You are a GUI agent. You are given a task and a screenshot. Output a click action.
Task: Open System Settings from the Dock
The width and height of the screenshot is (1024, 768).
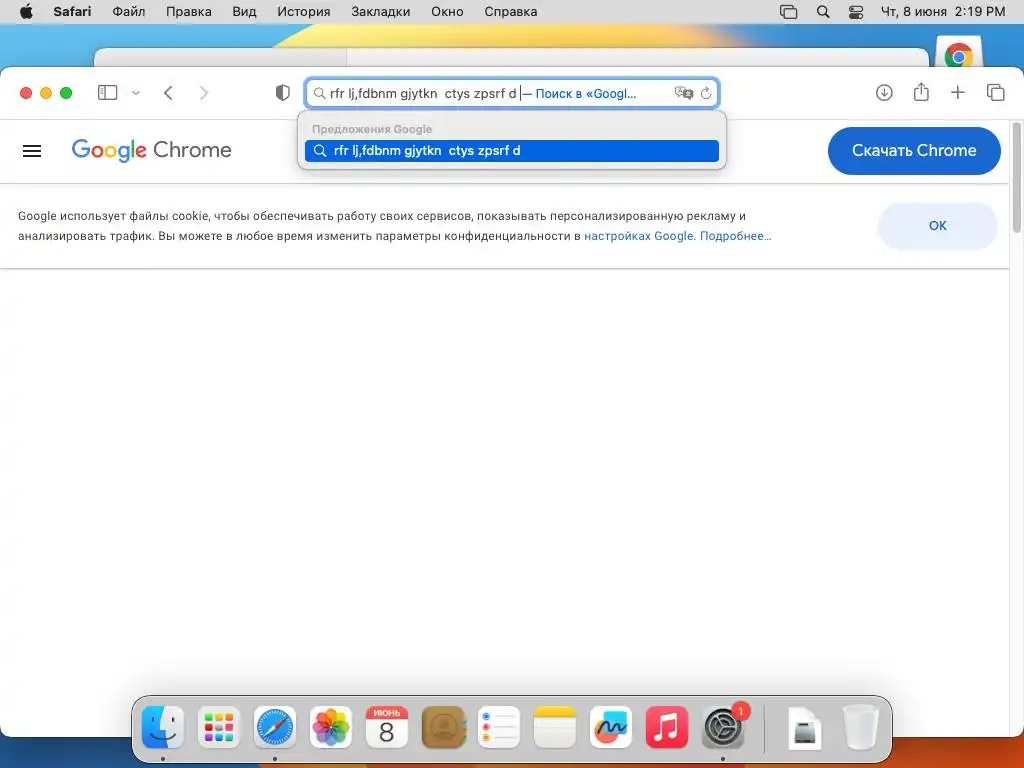coord(723,727)
